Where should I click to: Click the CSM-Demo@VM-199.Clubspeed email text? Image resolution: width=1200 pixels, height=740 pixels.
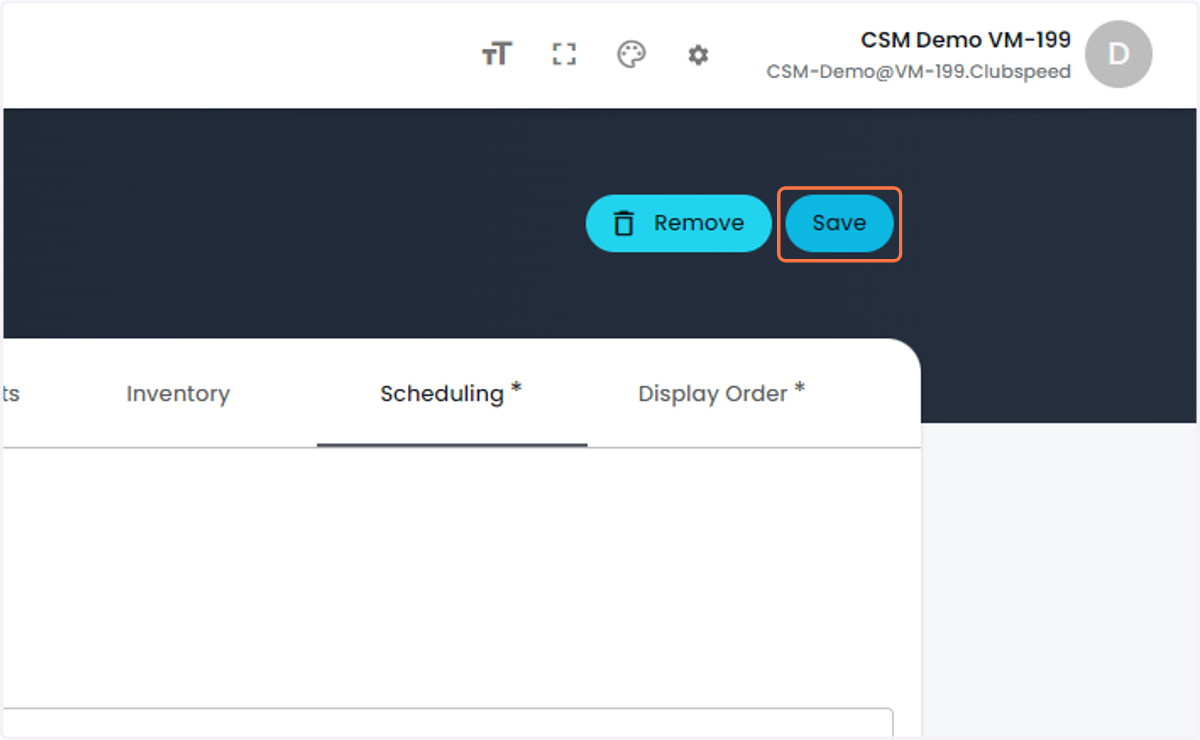[919, 72]
